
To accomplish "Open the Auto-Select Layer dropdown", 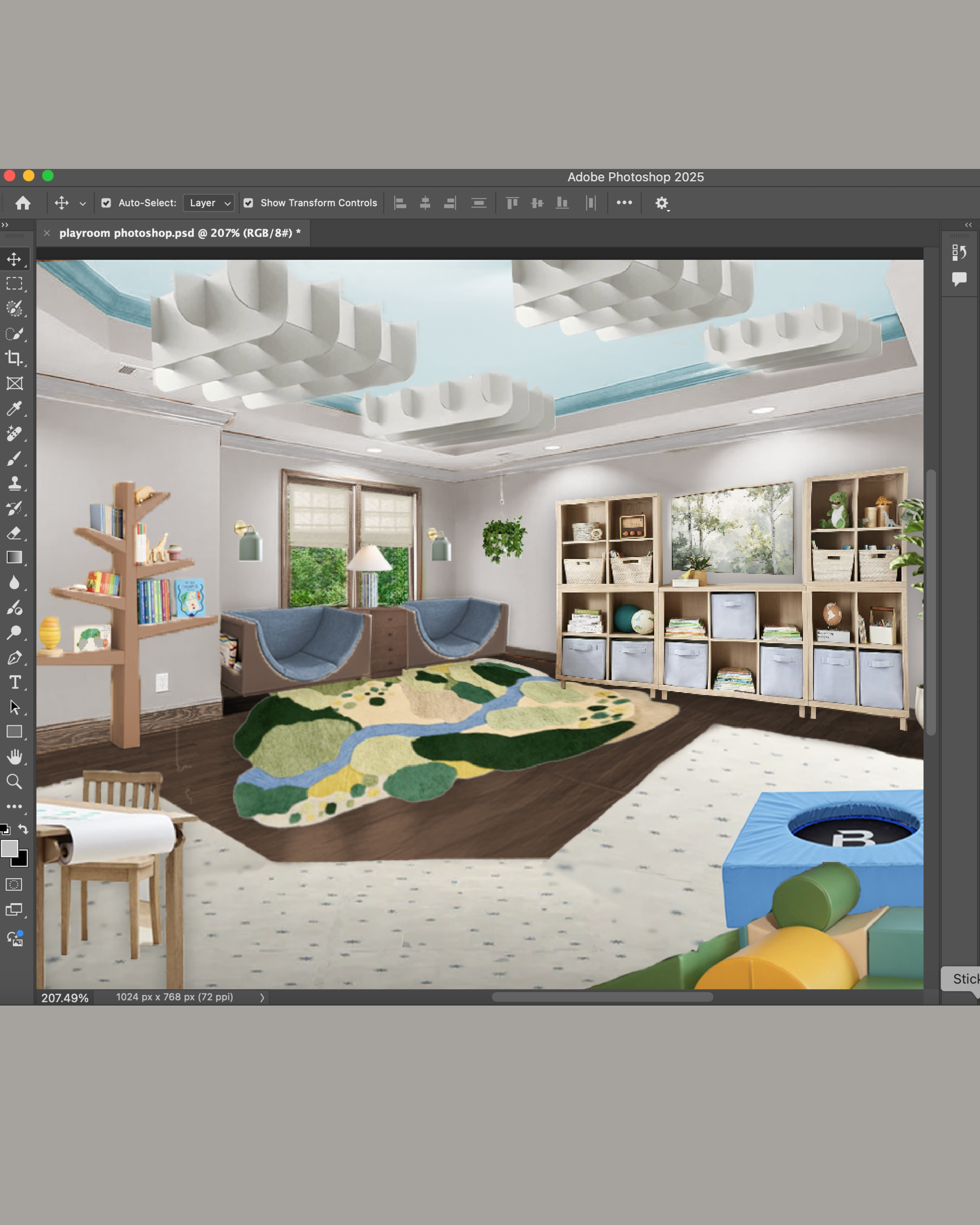I will [x=209, y=203].
